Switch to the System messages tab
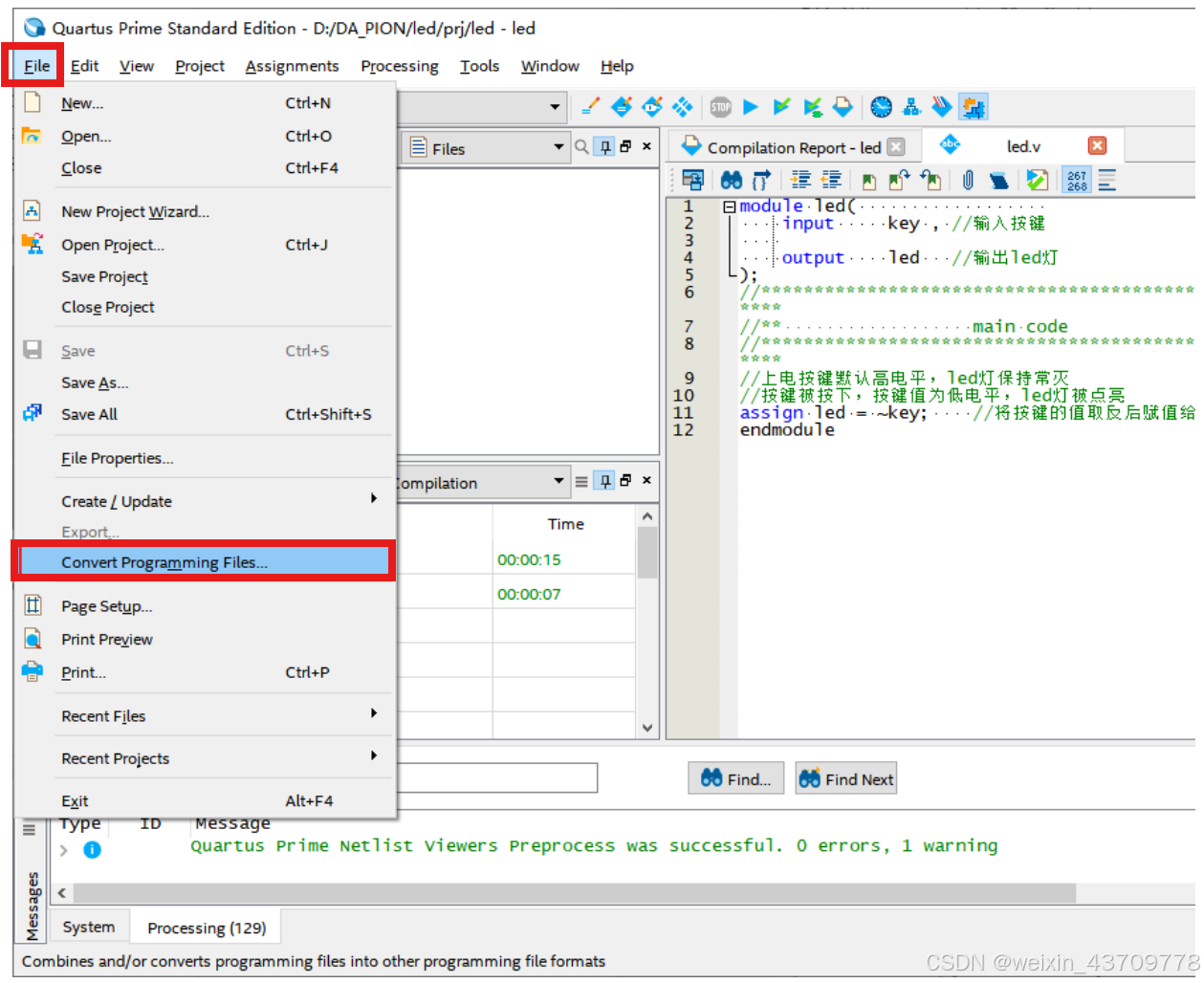This screenshot has height=983, width=1204. click(x=89, y=927)
